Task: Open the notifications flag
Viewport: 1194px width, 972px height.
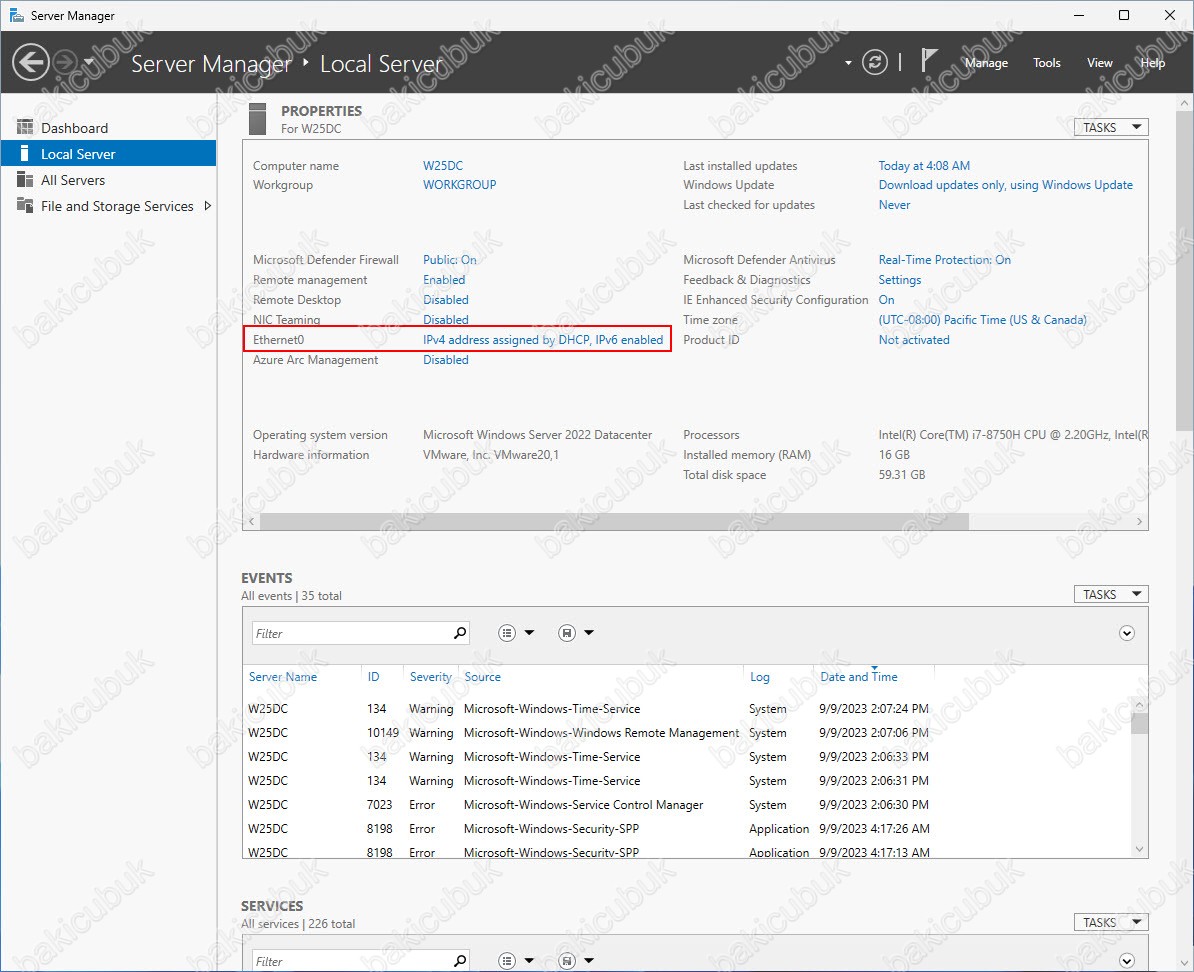Action: click(x=928, y=61)
